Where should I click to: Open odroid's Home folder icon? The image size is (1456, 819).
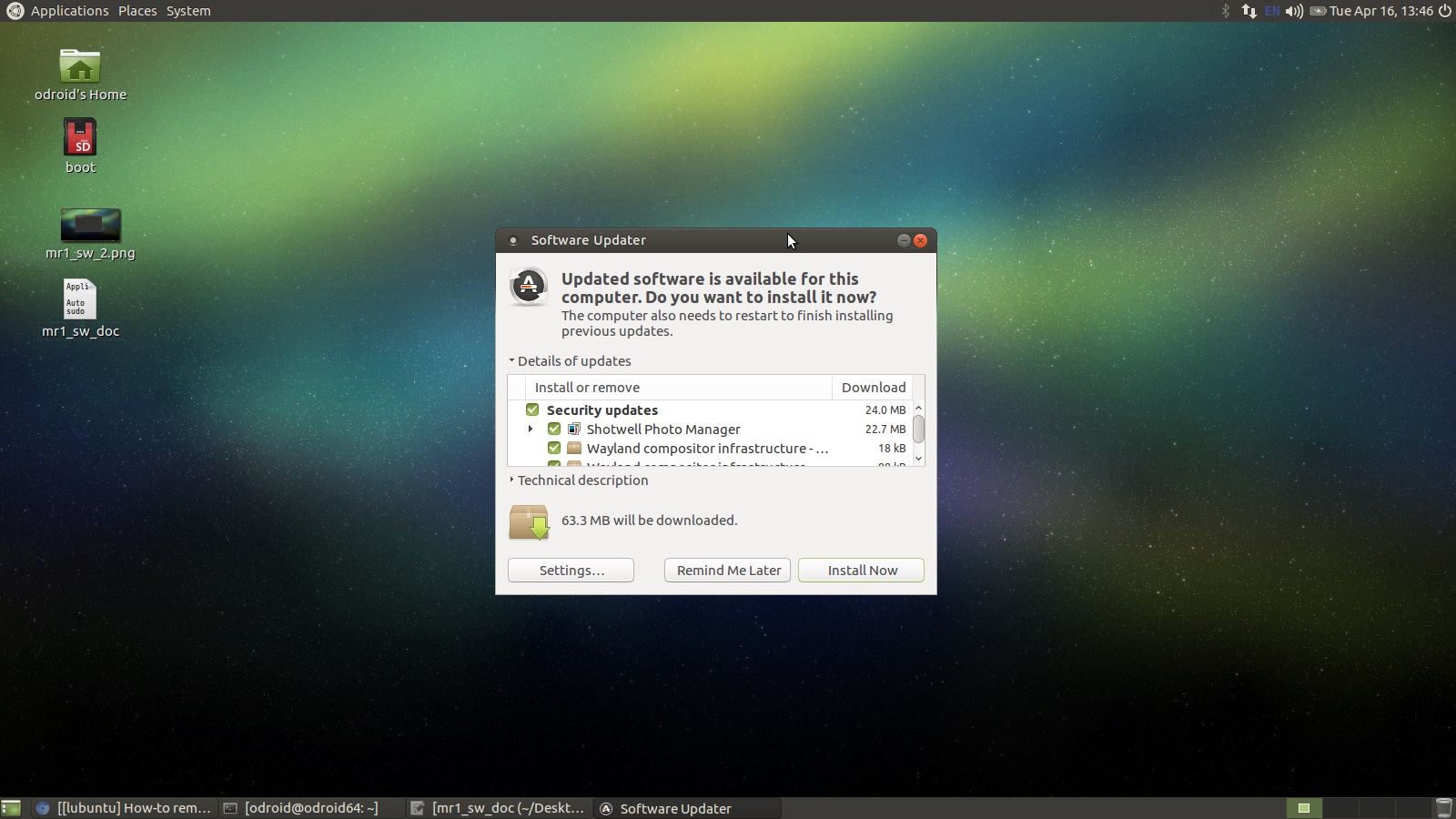(80, 67)
